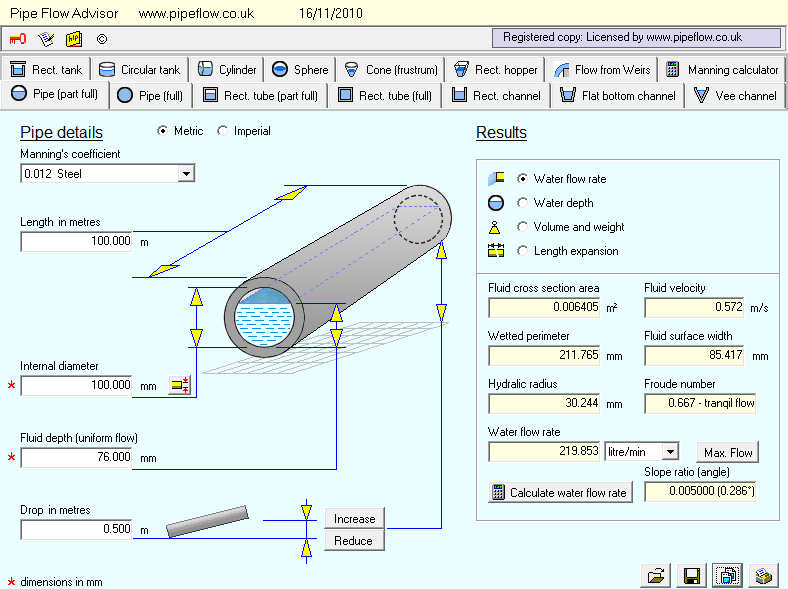Select the Length expansion radio option
Screen dimensions: 788x589
(522, 251)
